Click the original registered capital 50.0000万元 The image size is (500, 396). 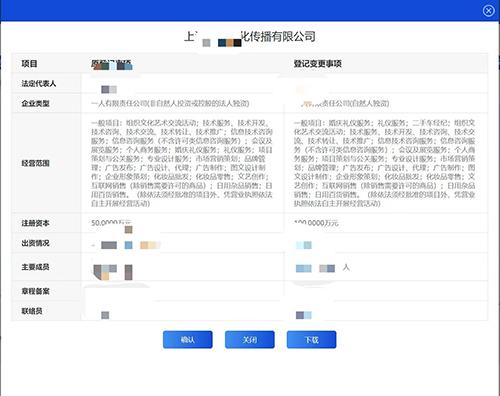pos(111,223)
